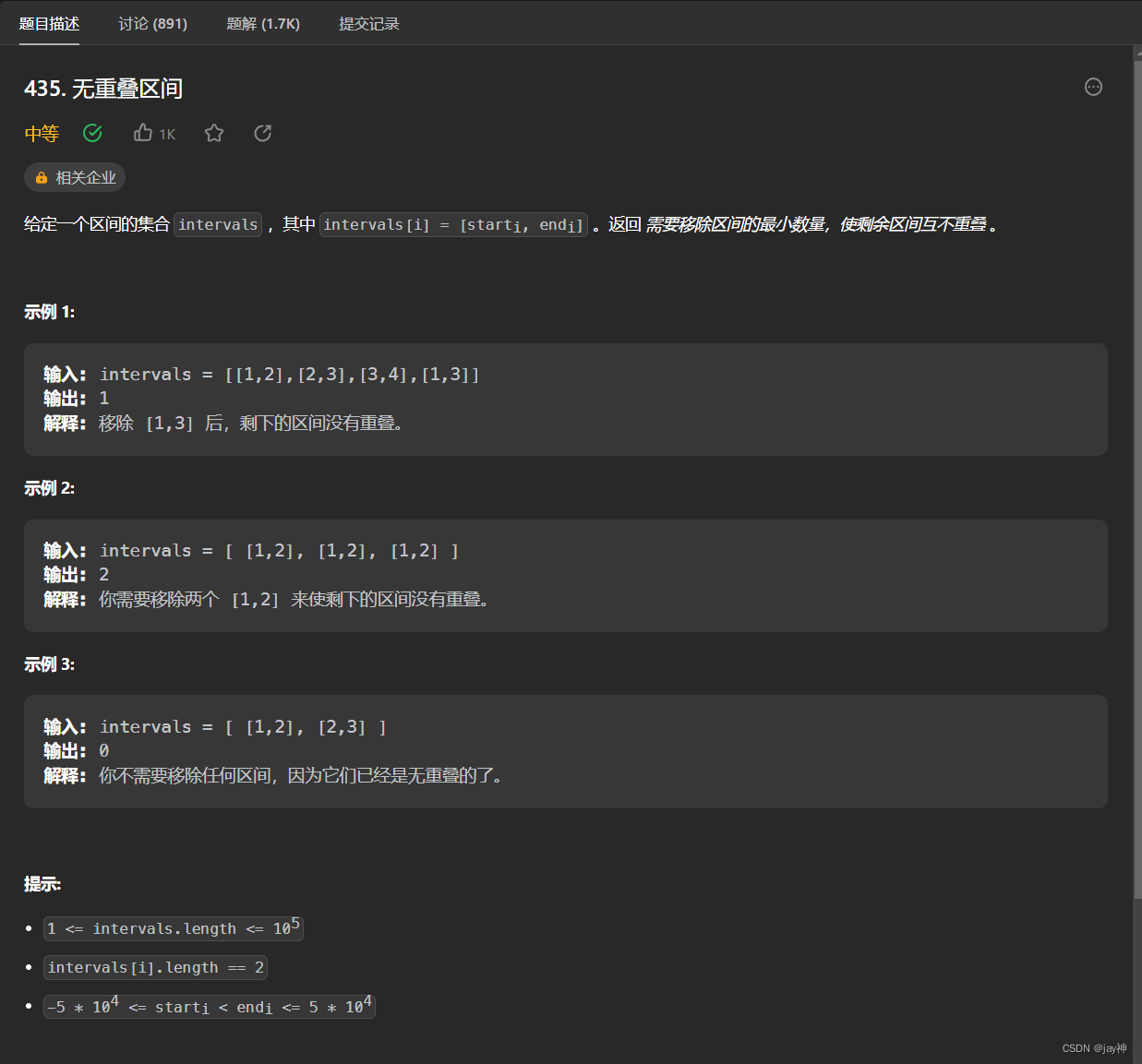Open the 讨论 (891) discussion page

pyautogui.click(x=152, y=24)
